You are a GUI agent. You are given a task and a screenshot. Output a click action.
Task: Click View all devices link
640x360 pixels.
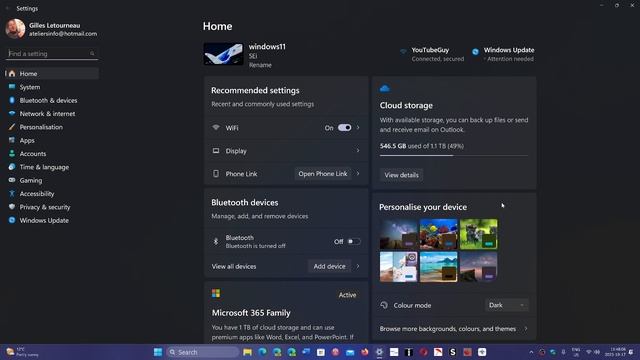tap(234, 266)
